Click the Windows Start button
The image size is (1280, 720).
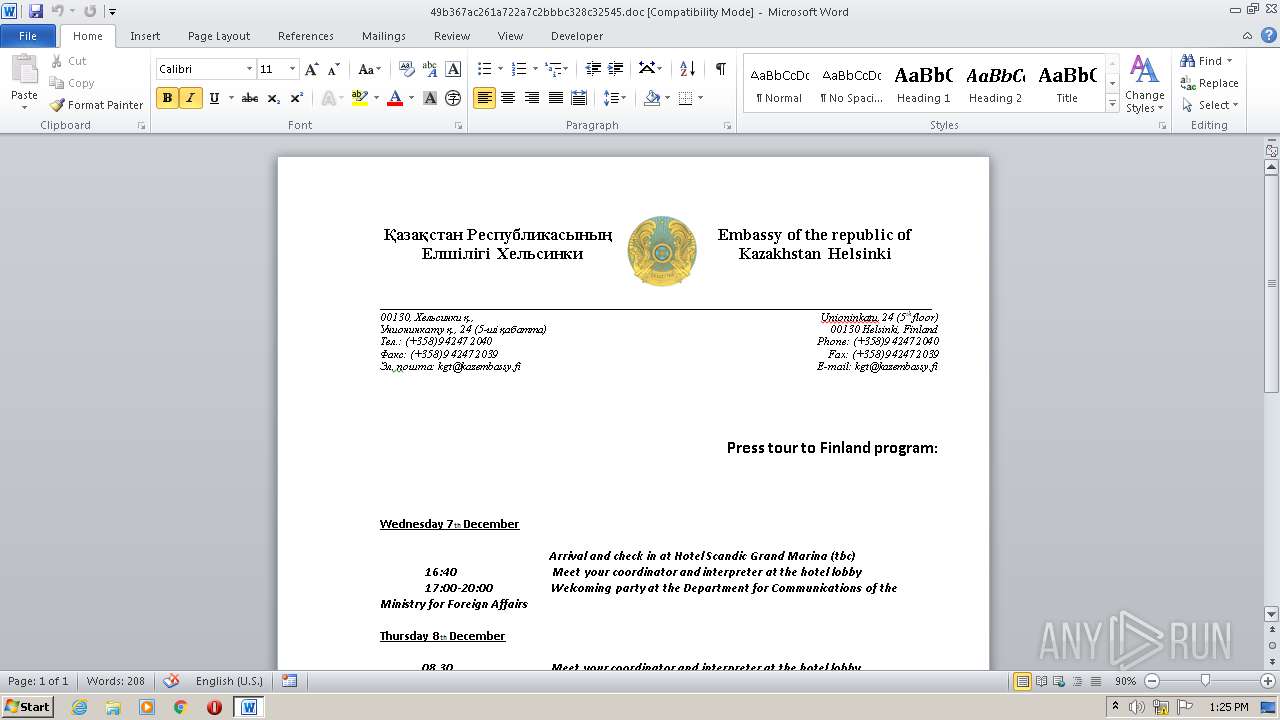click(27, 707)
